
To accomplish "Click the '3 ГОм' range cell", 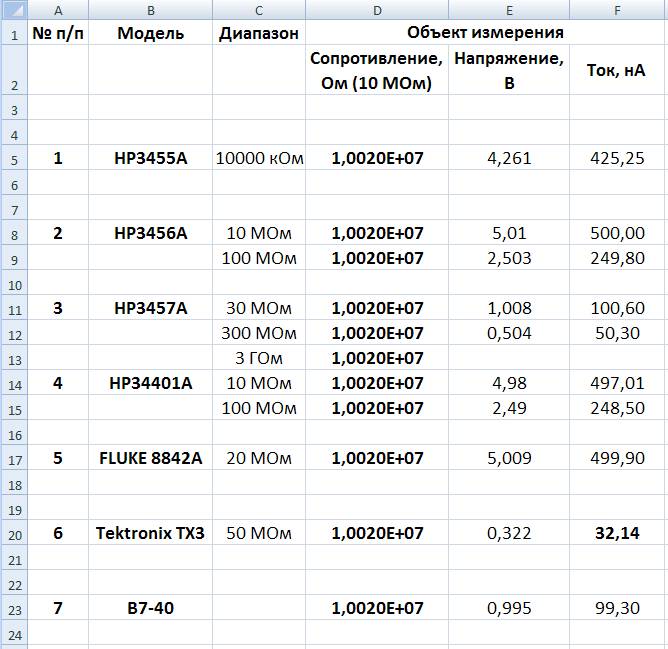I will click(259, 358).
